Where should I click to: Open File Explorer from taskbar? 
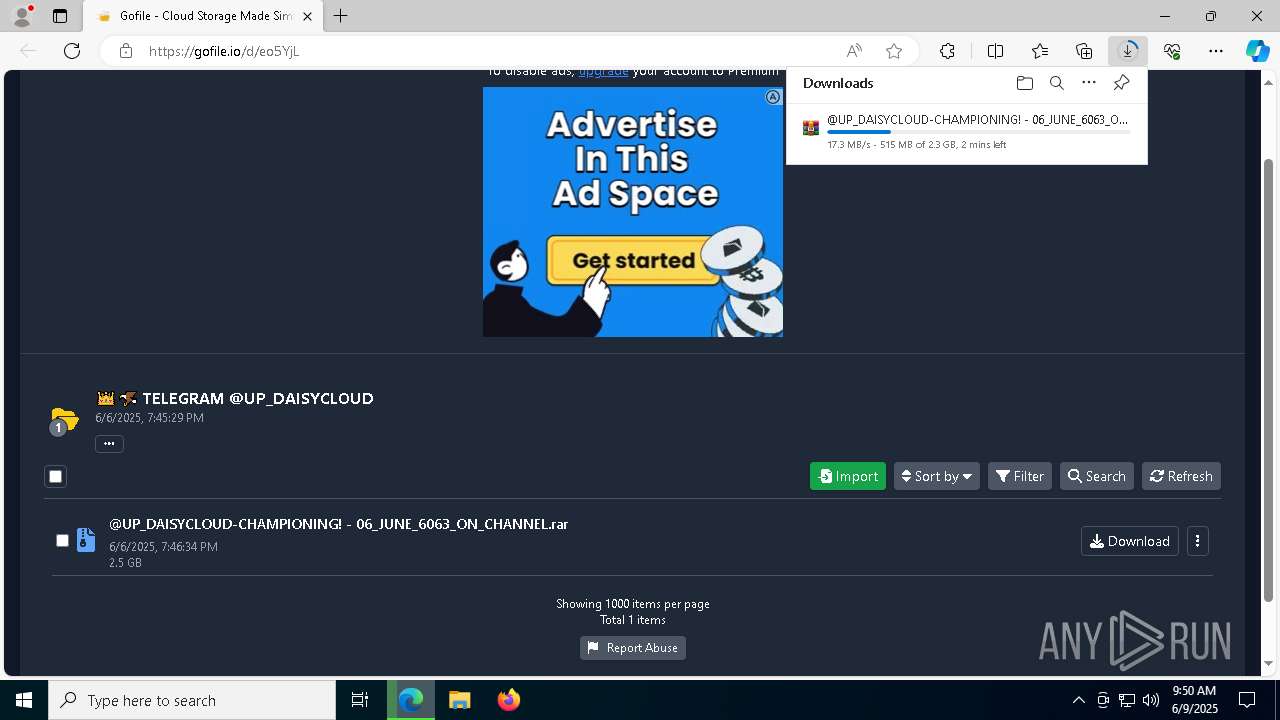coord(460,700)
